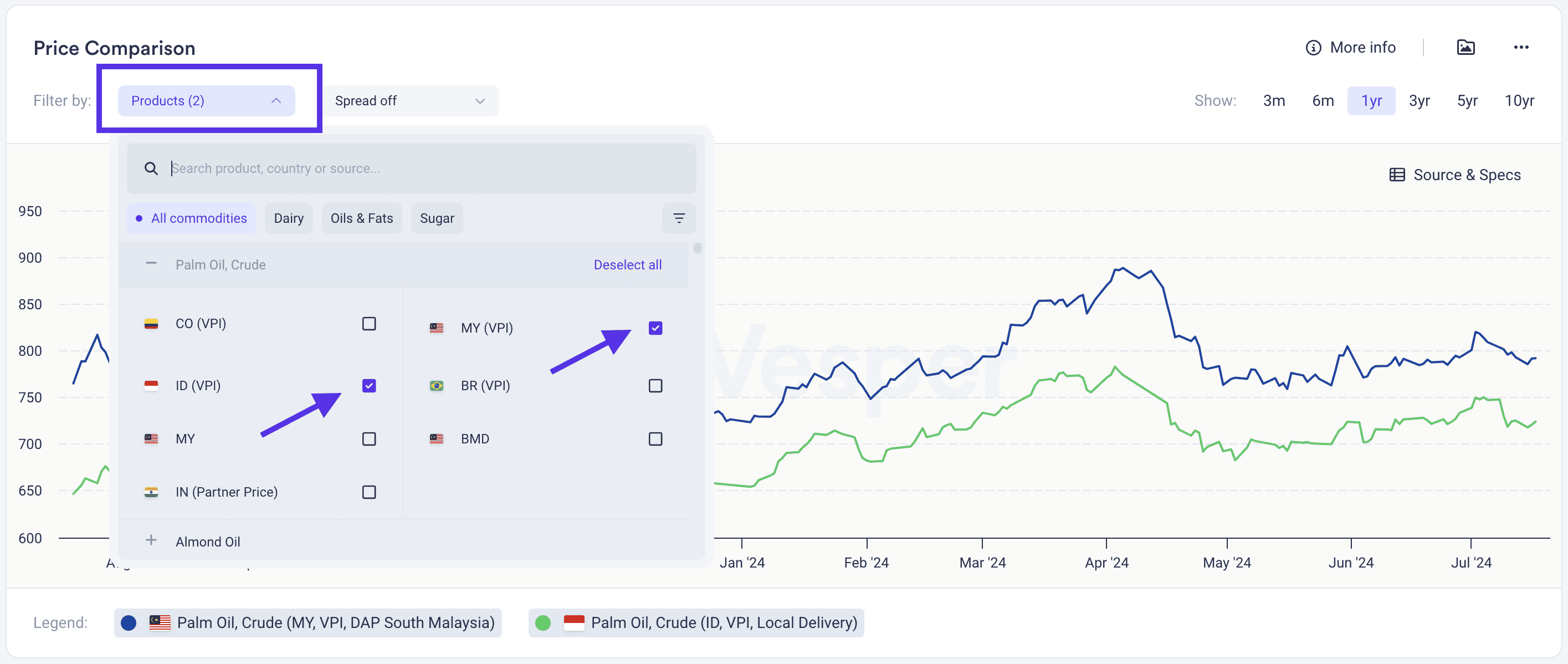Click the India flag next to IN (Partner Price)

tap(151, 492)
